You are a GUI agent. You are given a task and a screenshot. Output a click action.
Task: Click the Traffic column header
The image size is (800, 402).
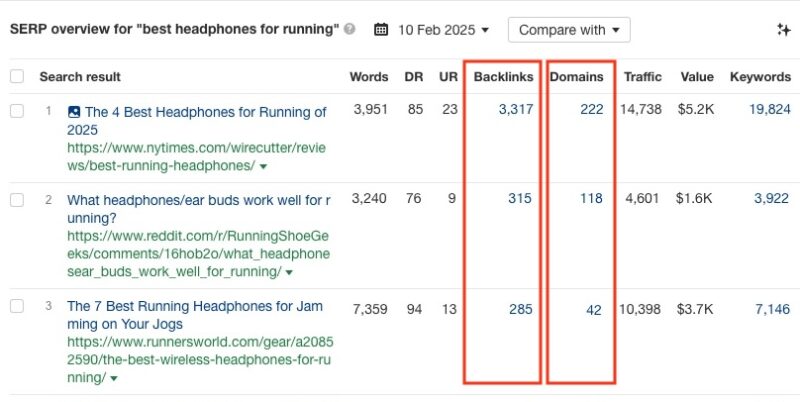[x=643, y=77]
